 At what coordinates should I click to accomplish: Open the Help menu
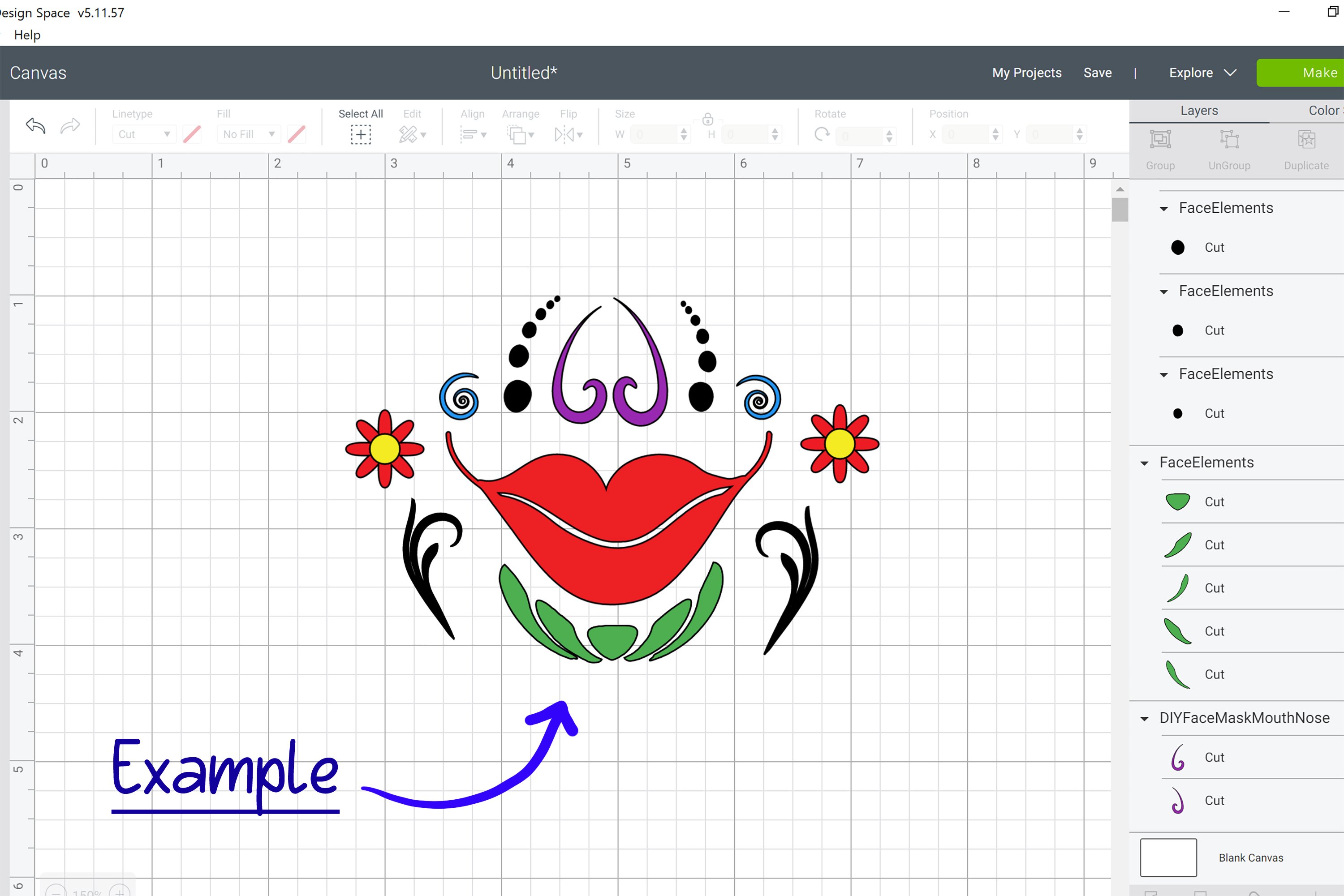27,35
